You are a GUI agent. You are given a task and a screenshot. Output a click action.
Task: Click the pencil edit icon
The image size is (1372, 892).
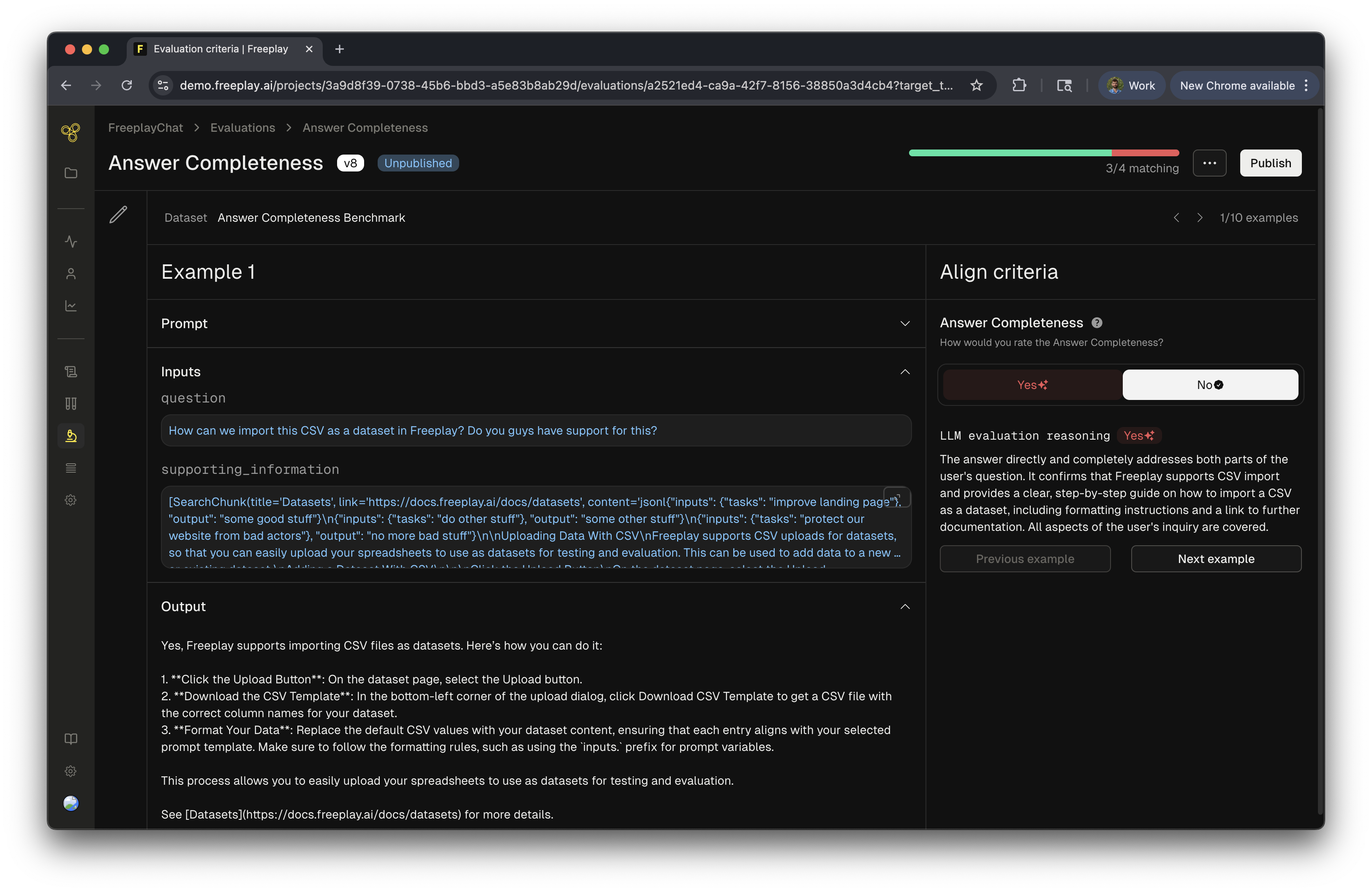(x=118, y=215)
